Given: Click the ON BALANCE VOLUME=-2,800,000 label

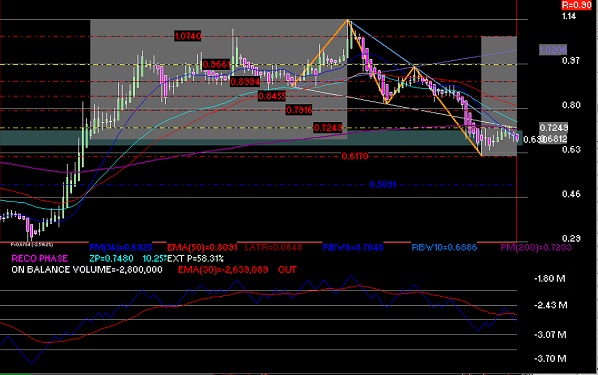Looking at the screenshot, I should (87, 270).
